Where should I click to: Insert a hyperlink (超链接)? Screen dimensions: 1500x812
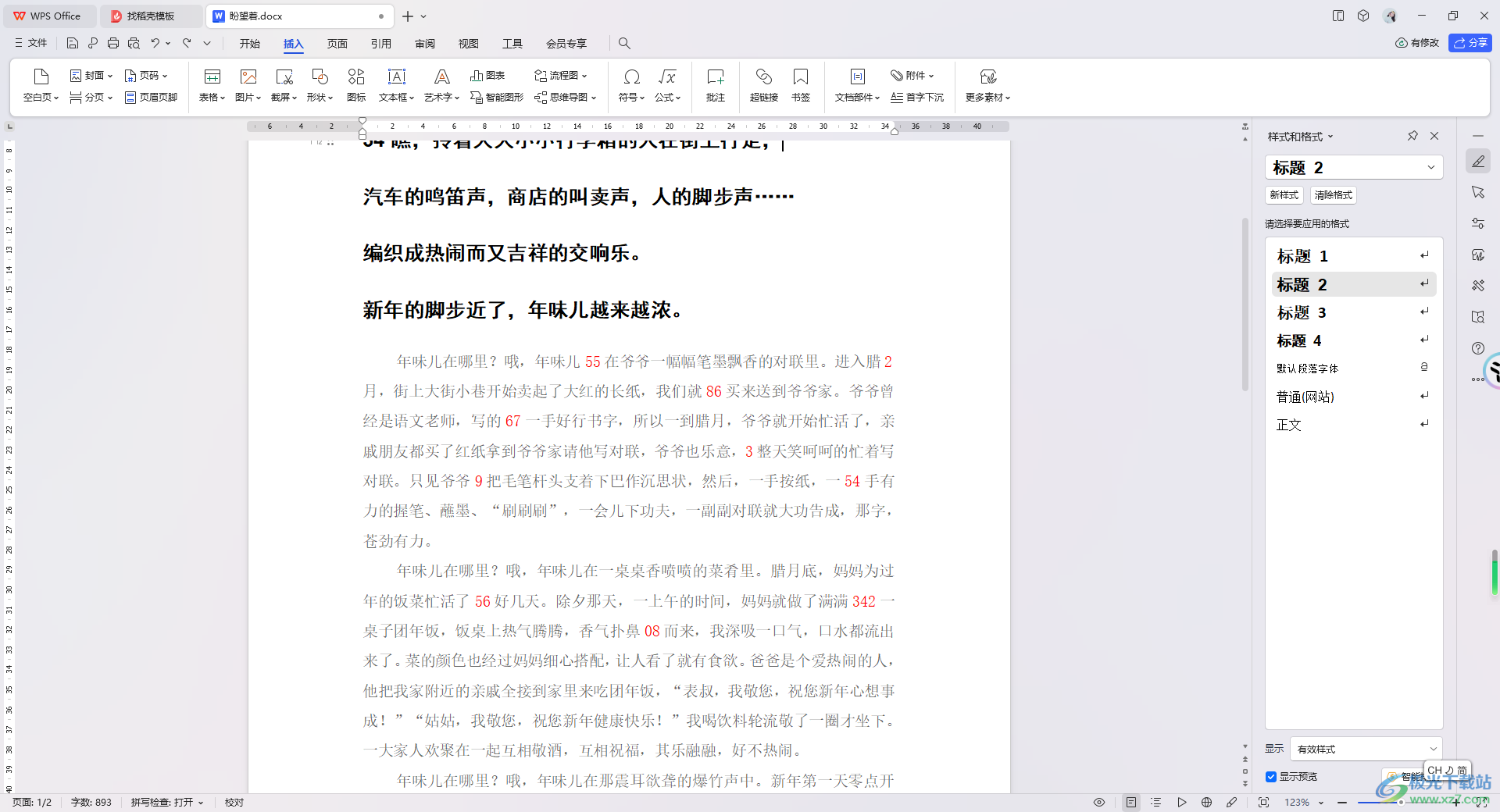tap(763, 85)
